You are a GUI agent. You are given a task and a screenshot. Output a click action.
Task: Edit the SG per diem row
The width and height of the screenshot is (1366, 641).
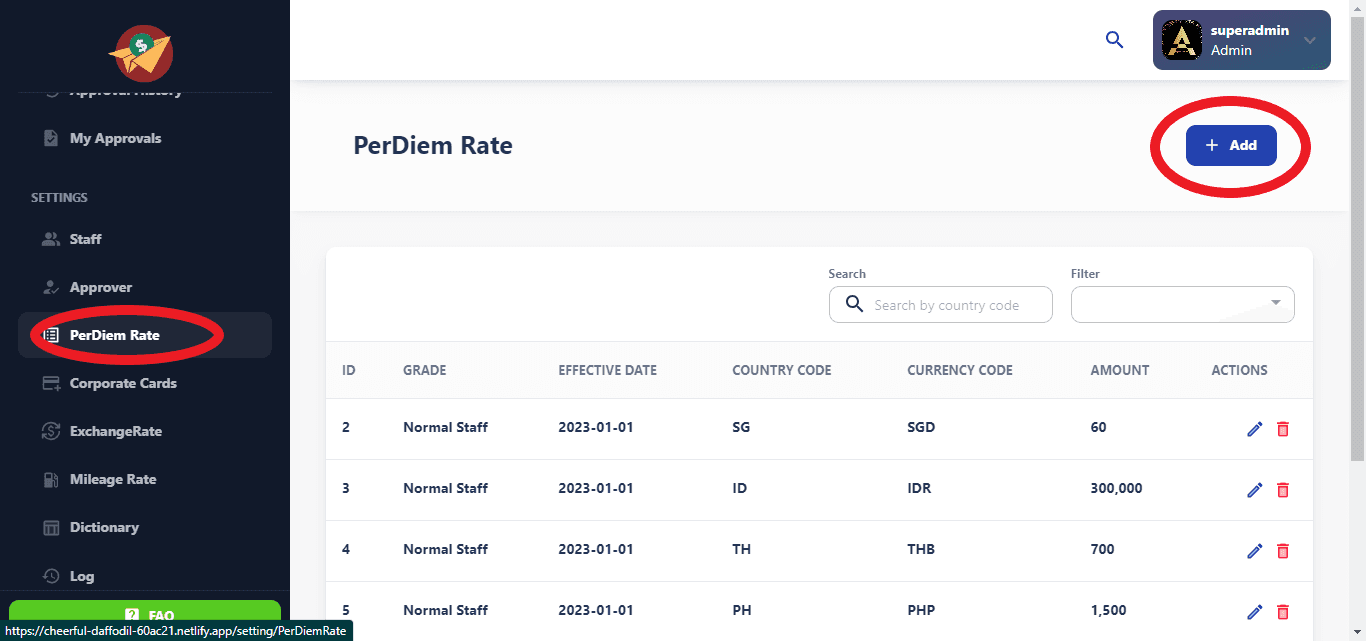tap(1255, 429)
